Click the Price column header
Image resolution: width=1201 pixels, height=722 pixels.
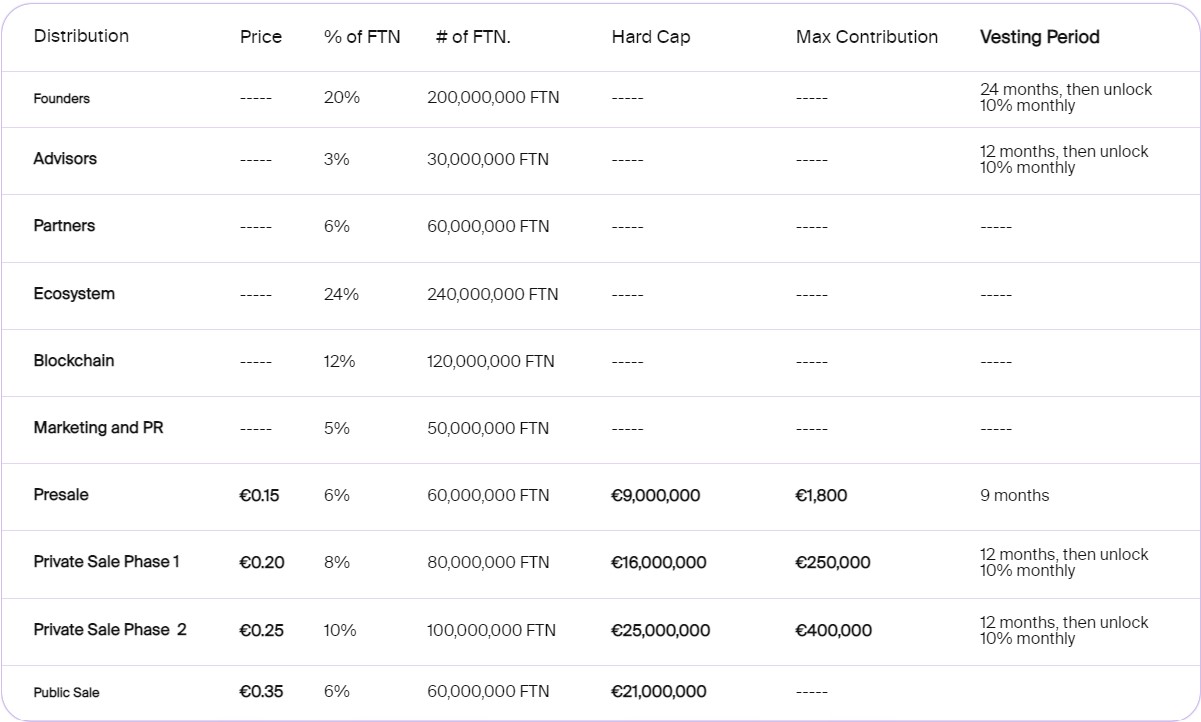(x=261, y=37)
